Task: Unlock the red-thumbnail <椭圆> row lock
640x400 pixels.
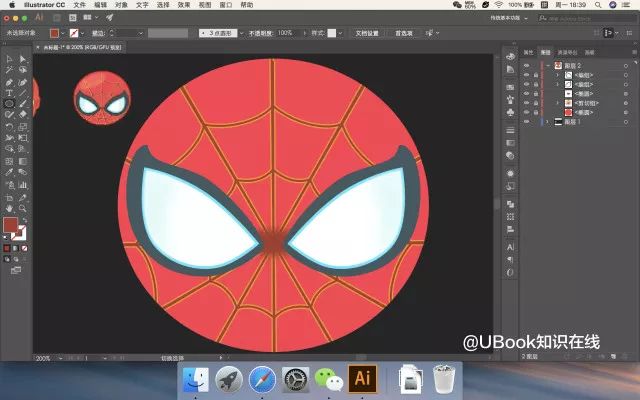Action: coord(536,112)
